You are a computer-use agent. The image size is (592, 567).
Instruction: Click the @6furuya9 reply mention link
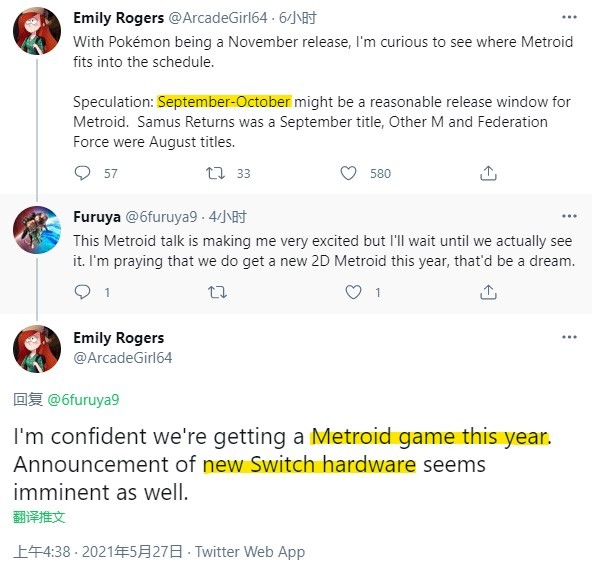[83, 399]
